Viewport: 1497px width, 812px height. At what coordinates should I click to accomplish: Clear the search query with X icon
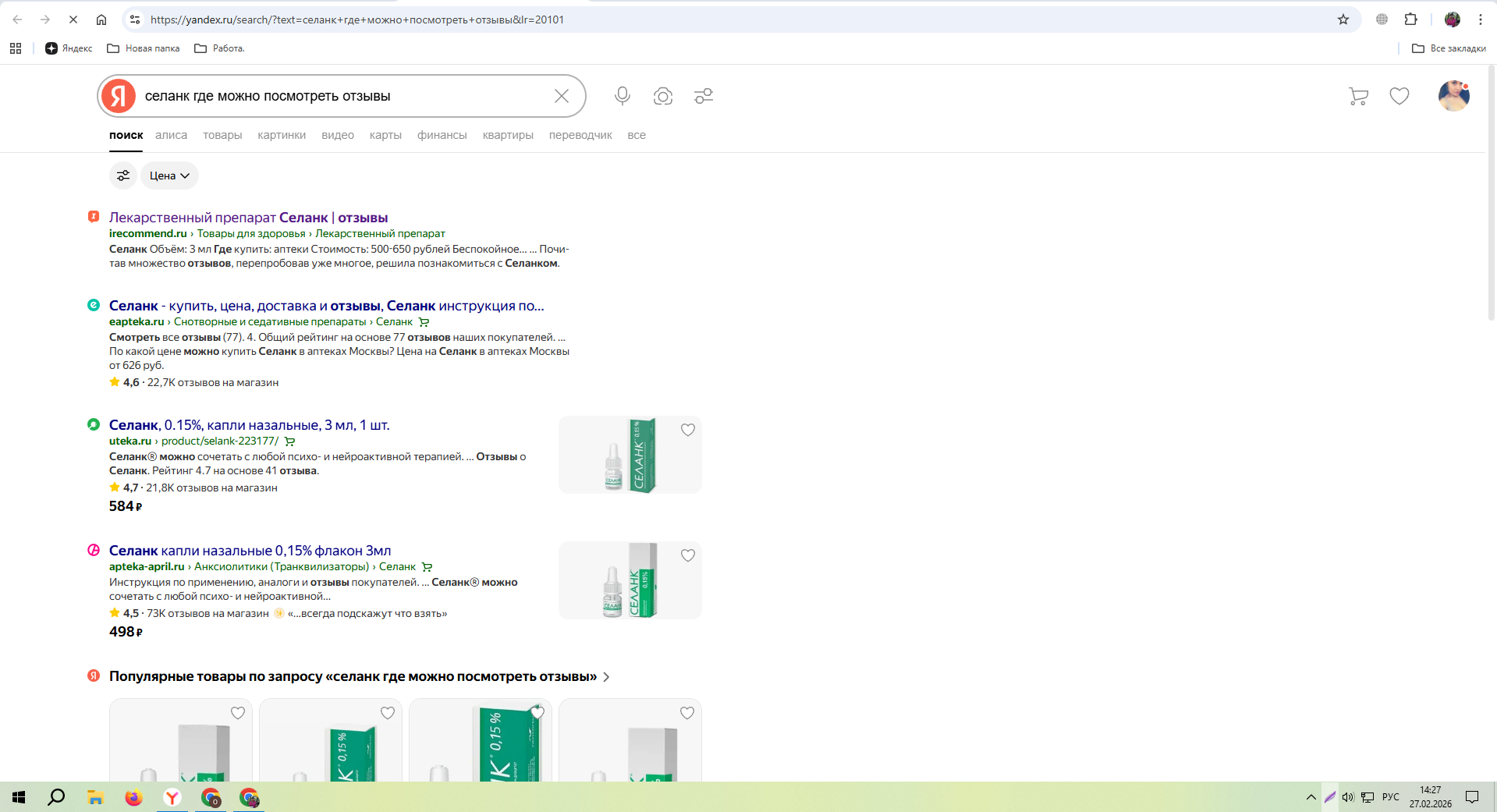point(562,96)
